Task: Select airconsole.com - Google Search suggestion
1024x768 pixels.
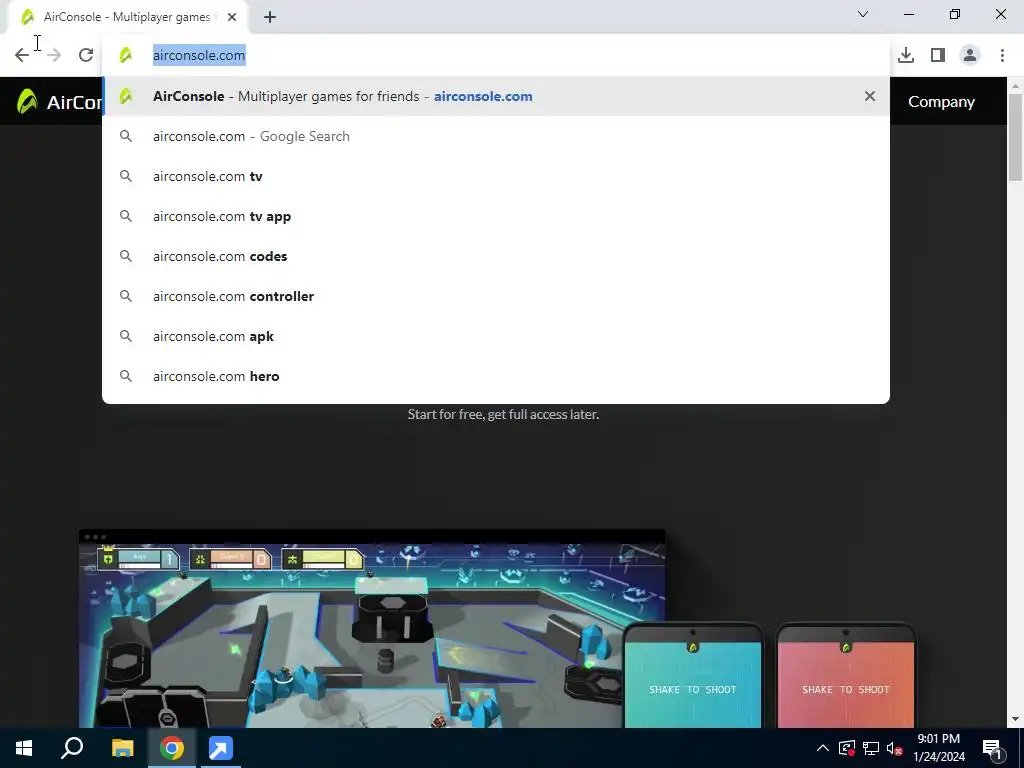Action: (496, 136)
